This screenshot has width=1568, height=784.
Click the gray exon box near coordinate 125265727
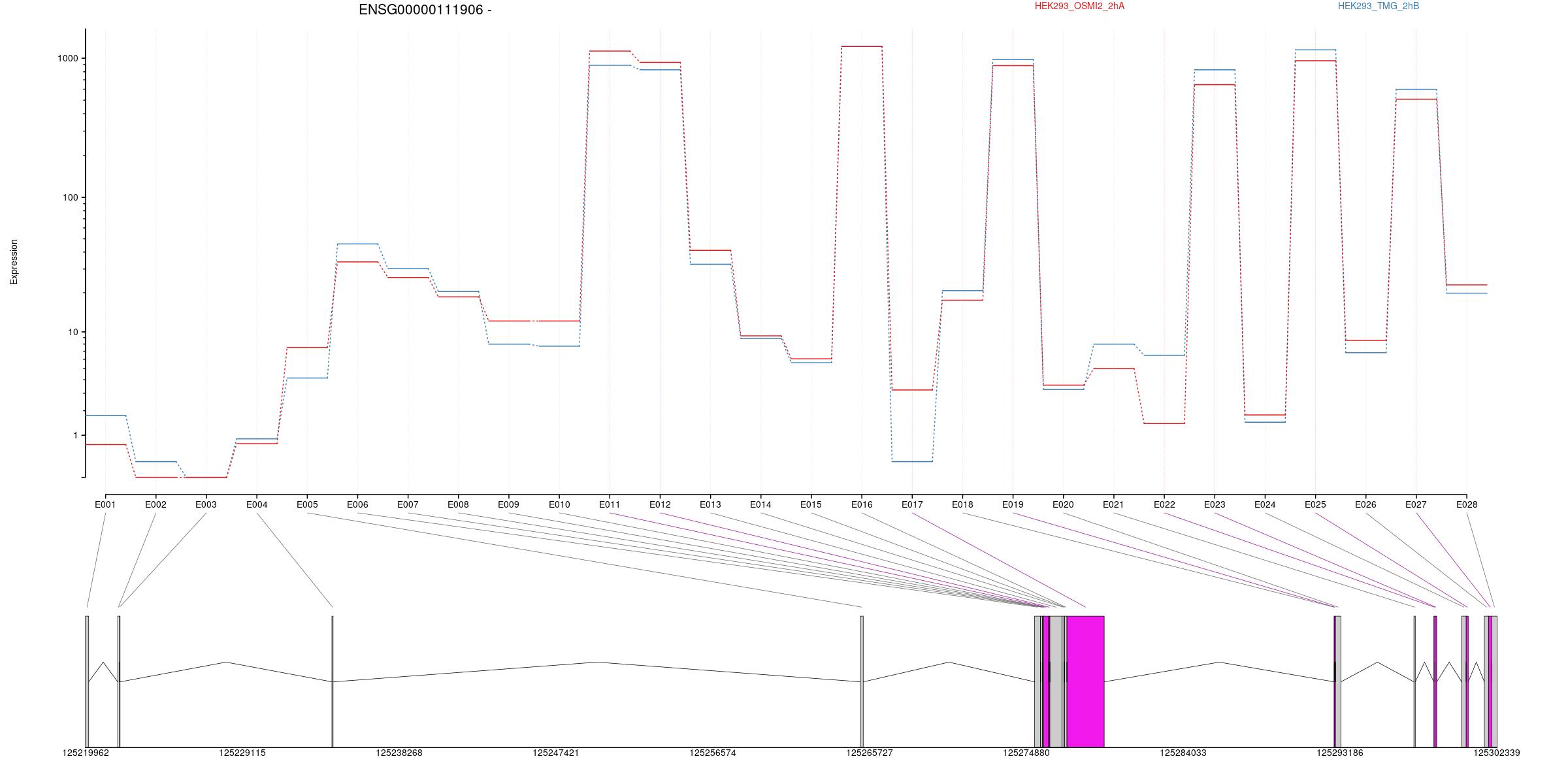pos(862,681)
